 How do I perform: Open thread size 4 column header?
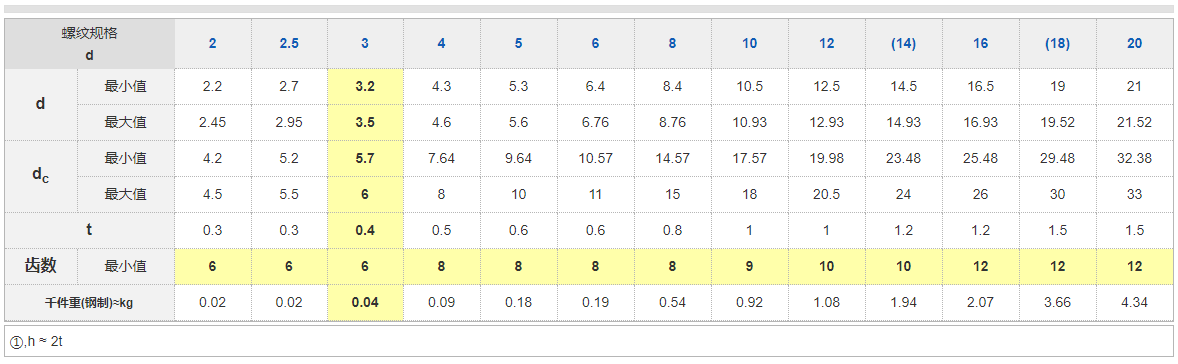click(442, 44)
